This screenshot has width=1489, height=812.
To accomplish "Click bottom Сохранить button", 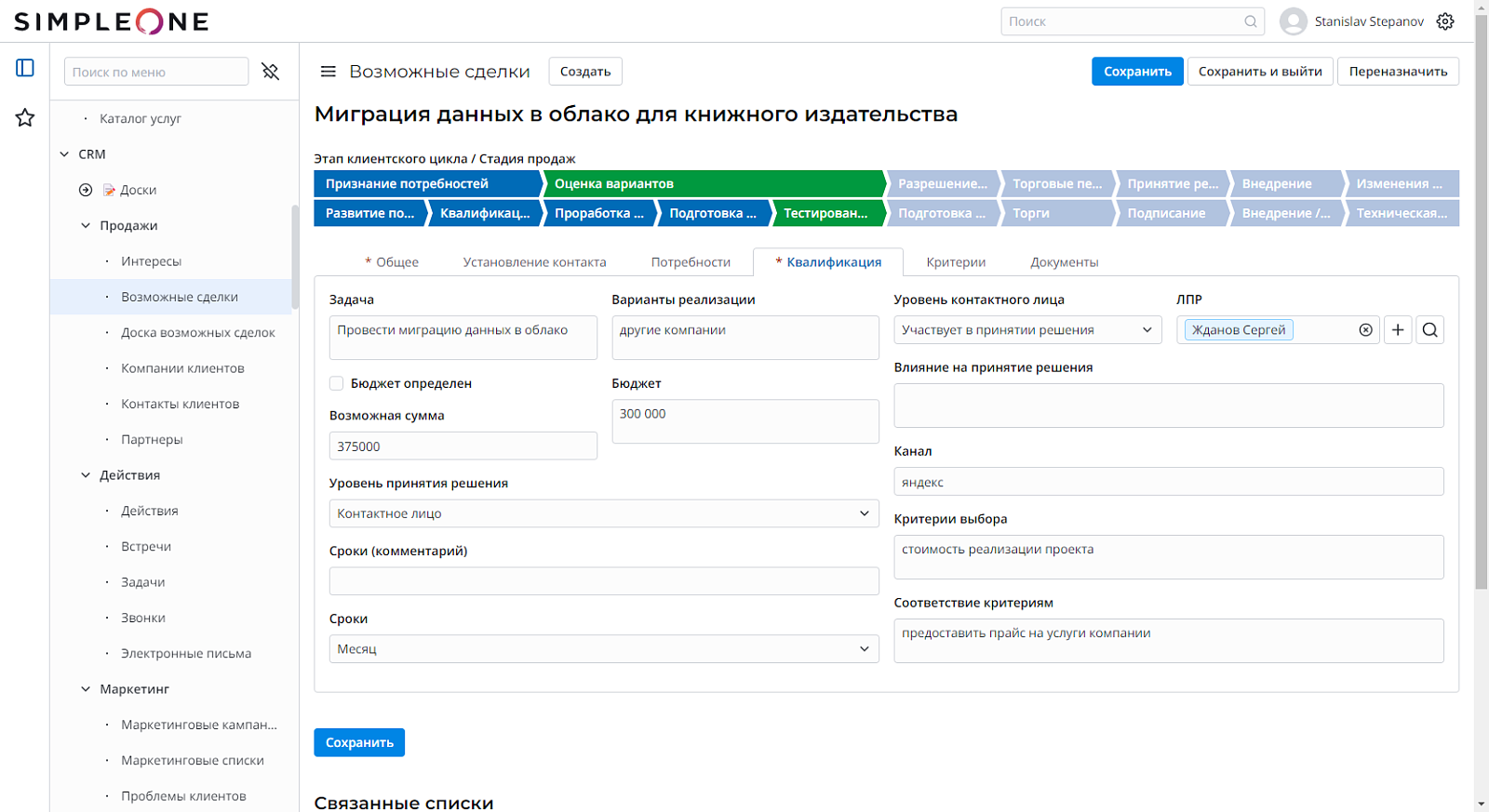I will [359, 742].
